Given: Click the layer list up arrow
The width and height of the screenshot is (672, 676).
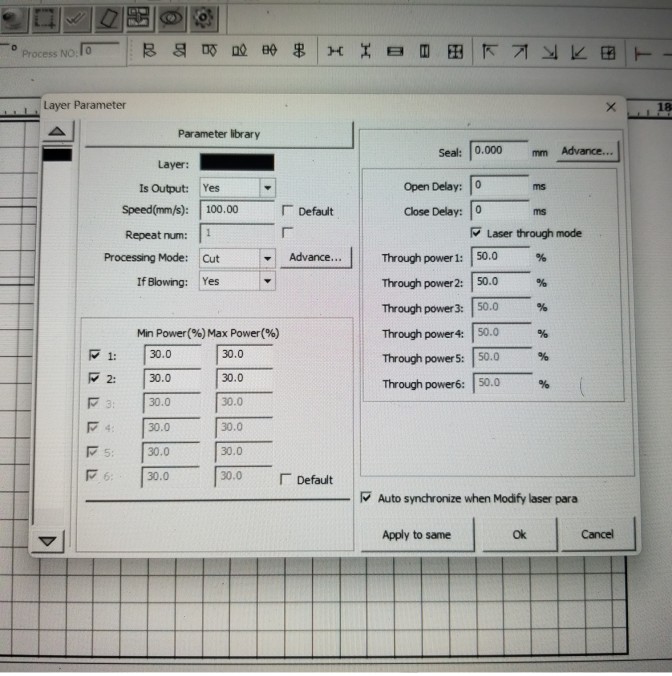Looking at the screenshot, I should (57, 131).
